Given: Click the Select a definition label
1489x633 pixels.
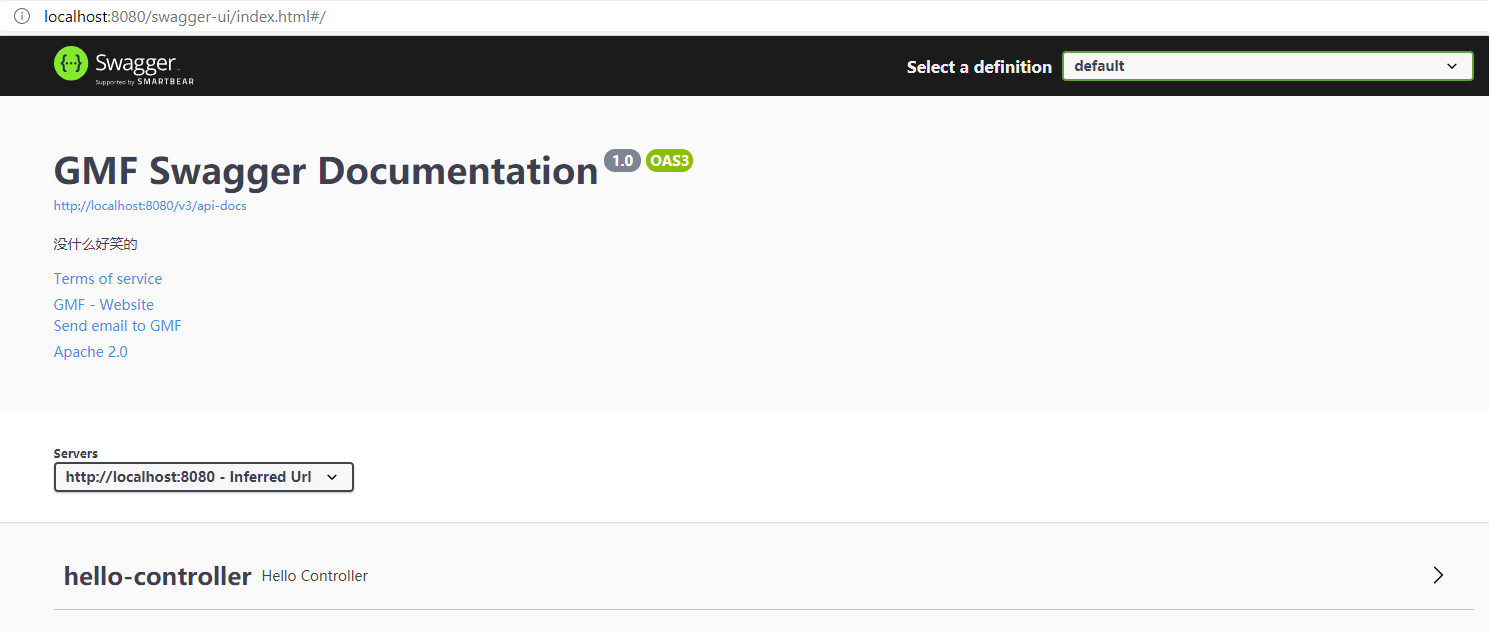Looking at the screenshot, I should (979, 67).
